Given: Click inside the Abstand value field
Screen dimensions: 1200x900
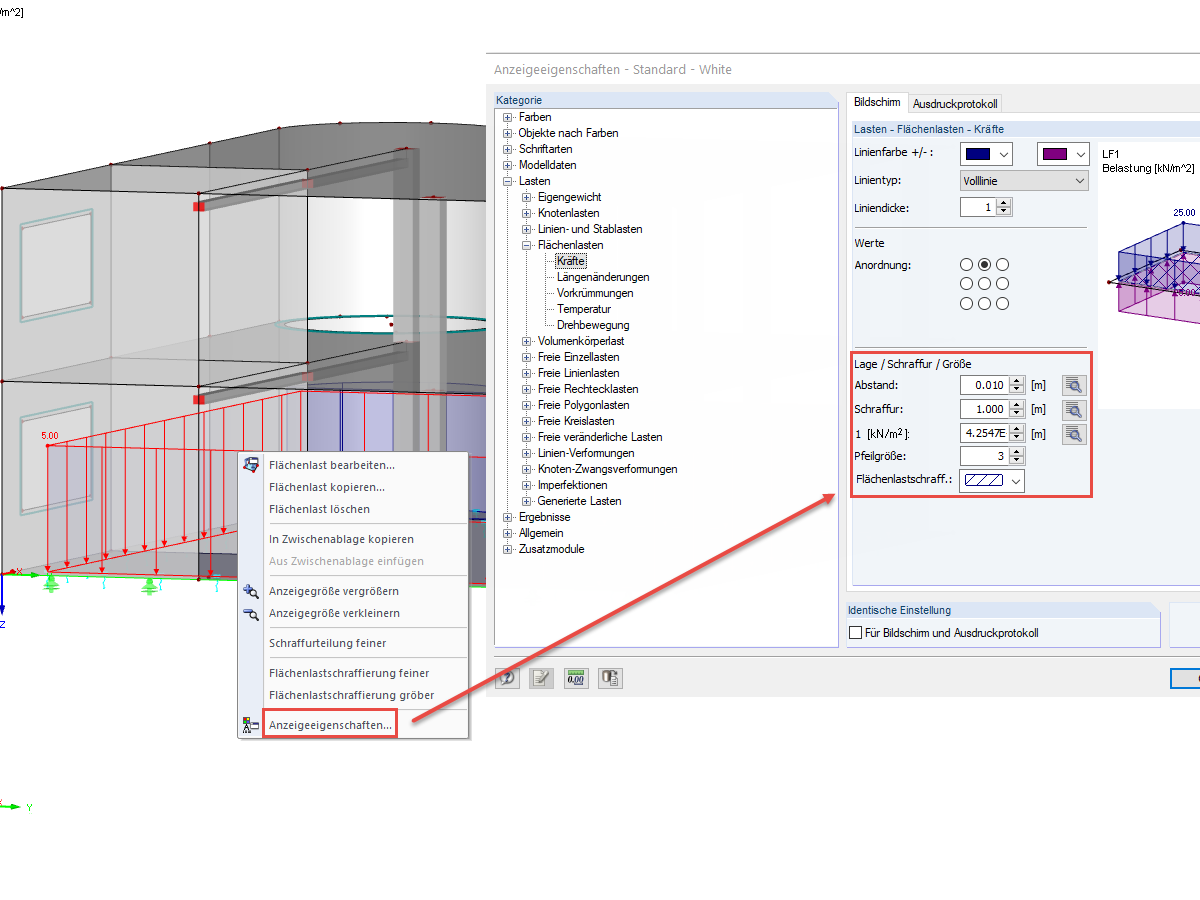Looking at the screenshot, I should (x=985, y=384).
